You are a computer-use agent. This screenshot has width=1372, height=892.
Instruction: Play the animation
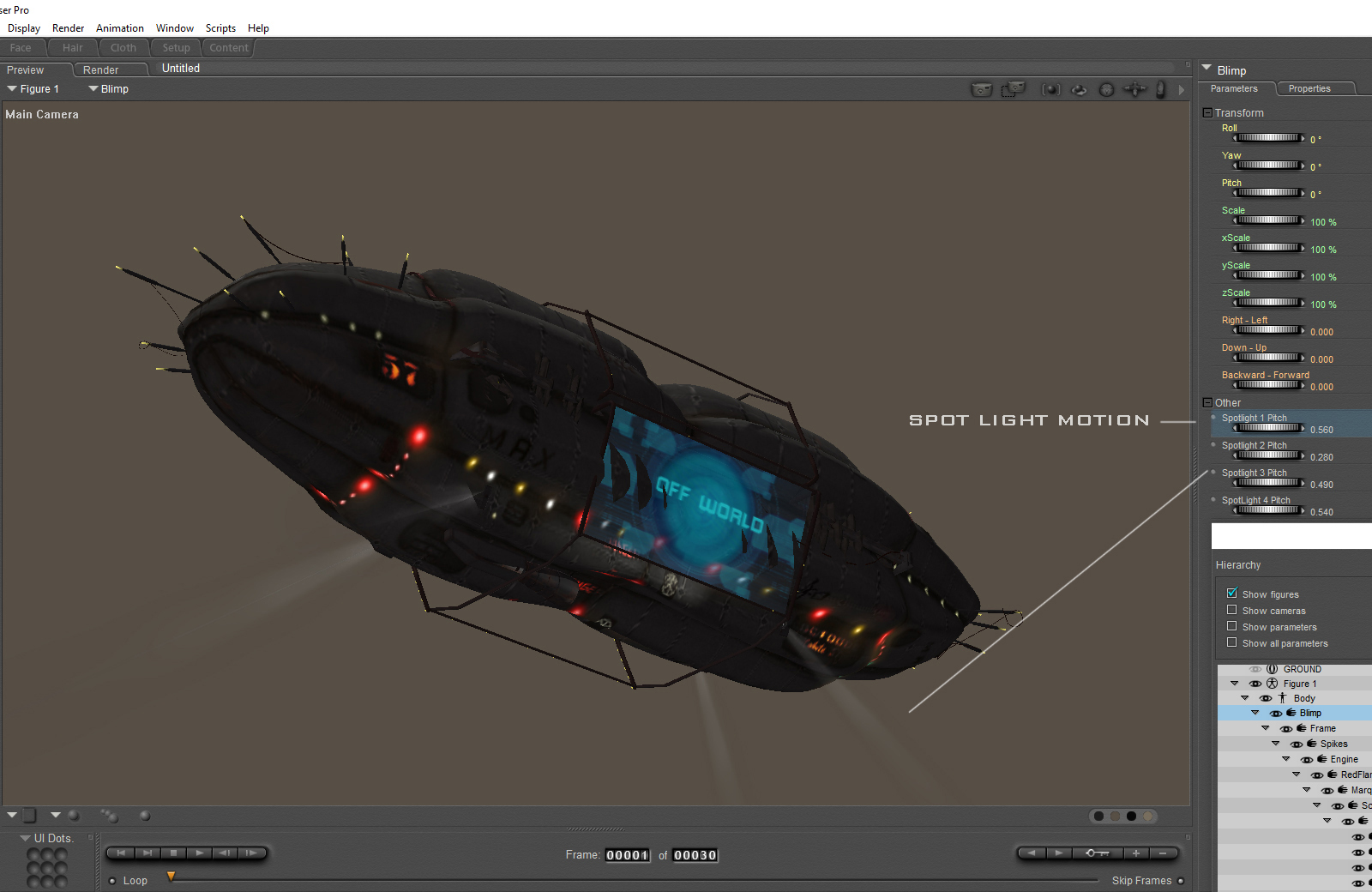tap(199, 853)
